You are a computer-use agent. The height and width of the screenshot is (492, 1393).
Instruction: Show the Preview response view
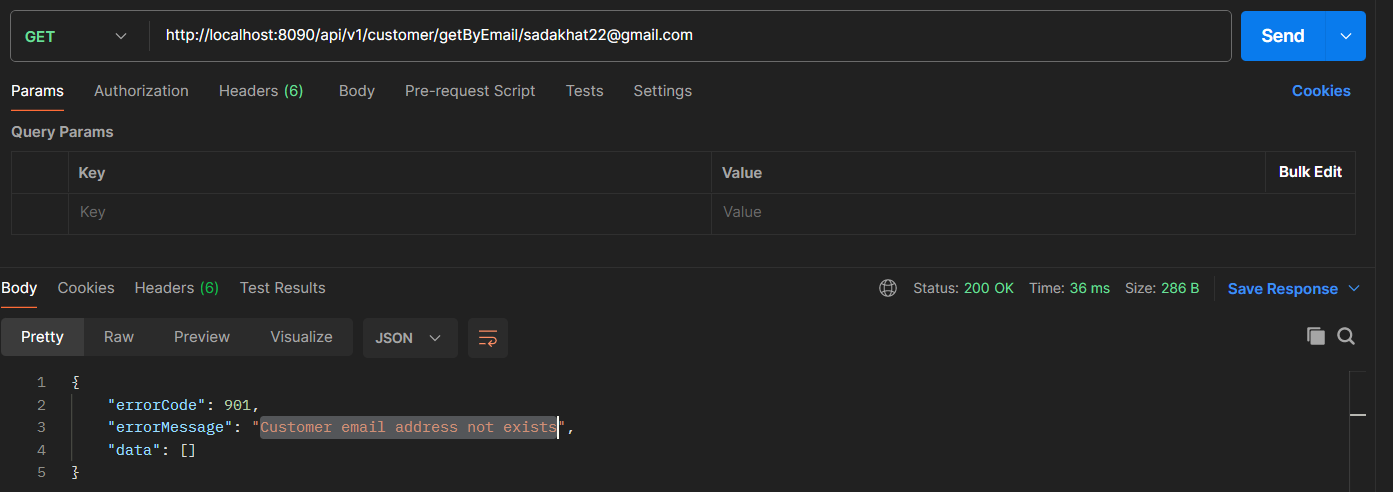(x=202, y=337)
